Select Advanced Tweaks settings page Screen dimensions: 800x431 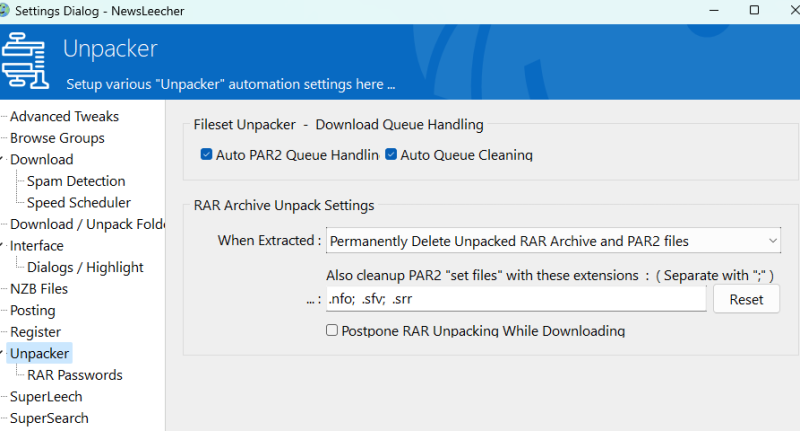pyautogui.click(x=64, y=117)
